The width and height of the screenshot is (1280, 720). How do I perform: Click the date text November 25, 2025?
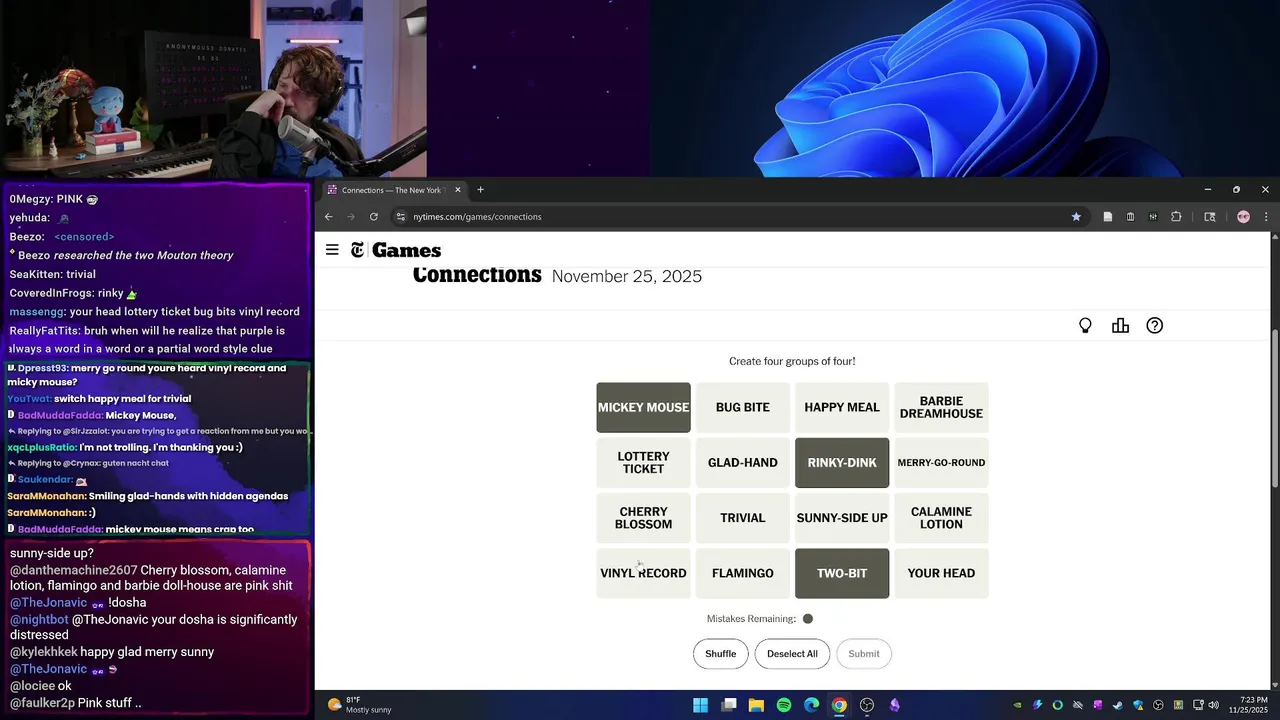[x=627, y=277]
